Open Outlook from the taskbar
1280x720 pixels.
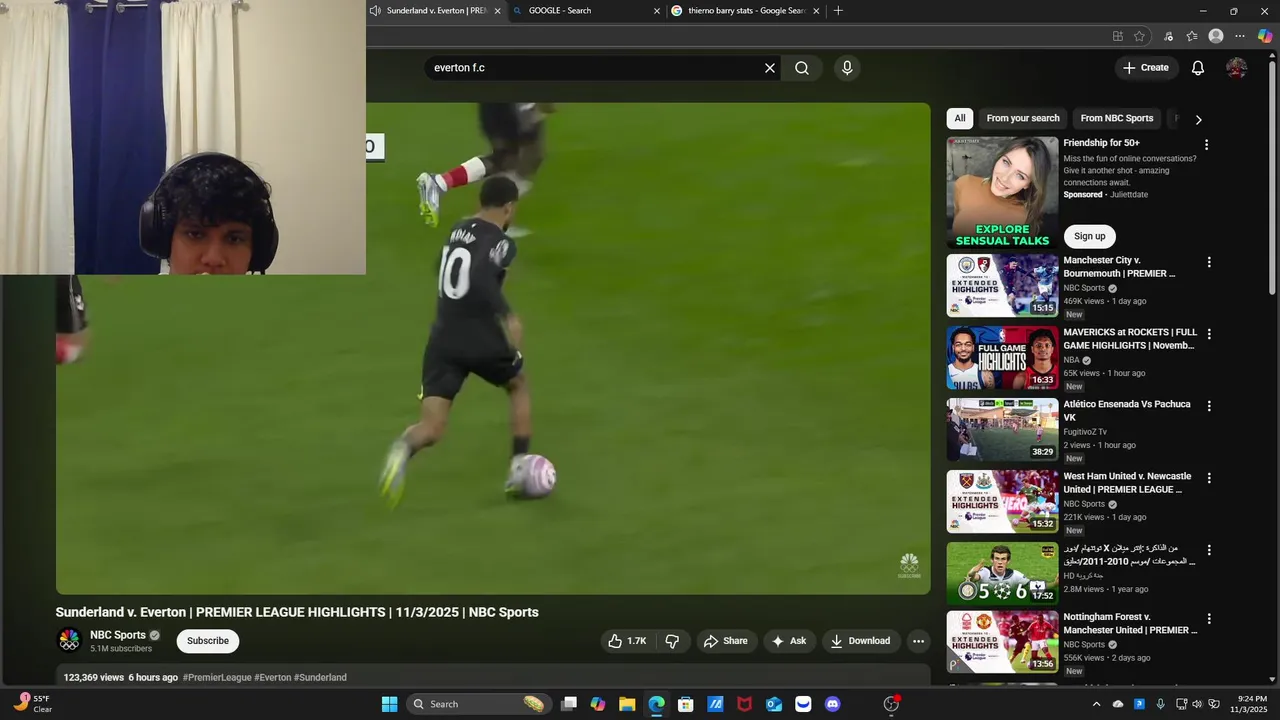(x=774, y=704)
